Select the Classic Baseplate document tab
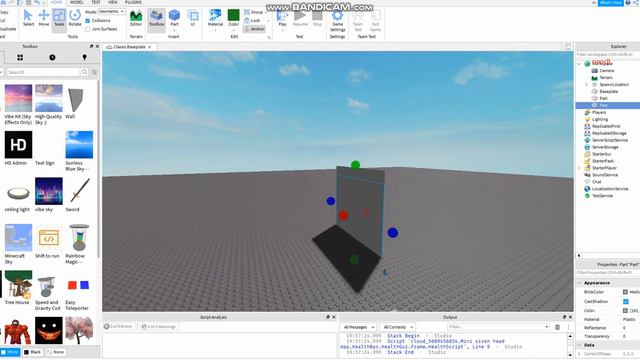This screenshot has width=640, height=360. point(129,47)
